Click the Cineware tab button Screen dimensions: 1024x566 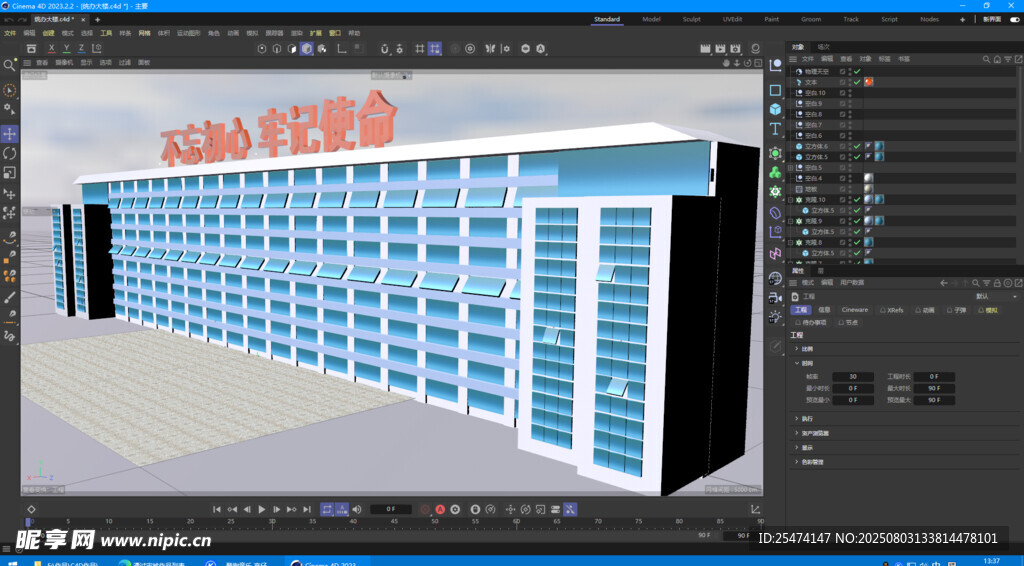point(855,310)
